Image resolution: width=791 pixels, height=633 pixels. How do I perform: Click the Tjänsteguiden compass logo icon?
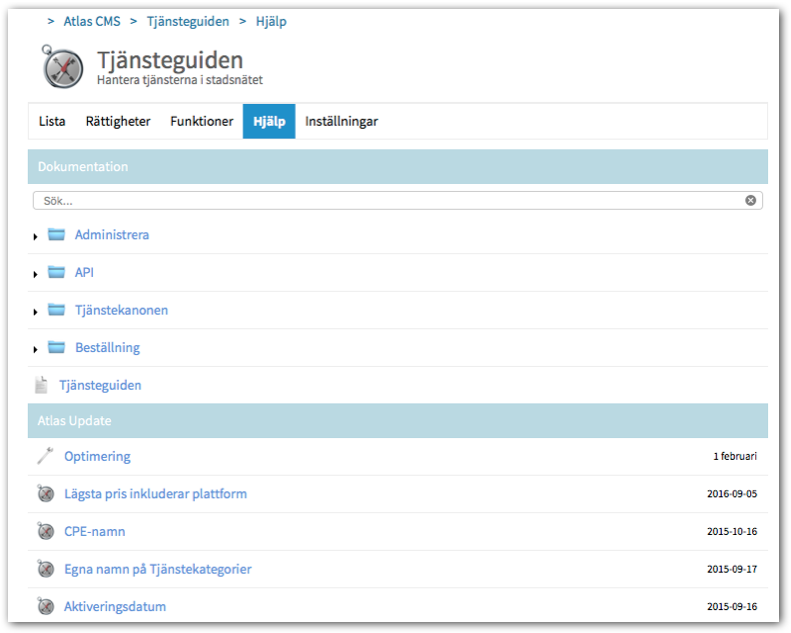click(63, 66)
